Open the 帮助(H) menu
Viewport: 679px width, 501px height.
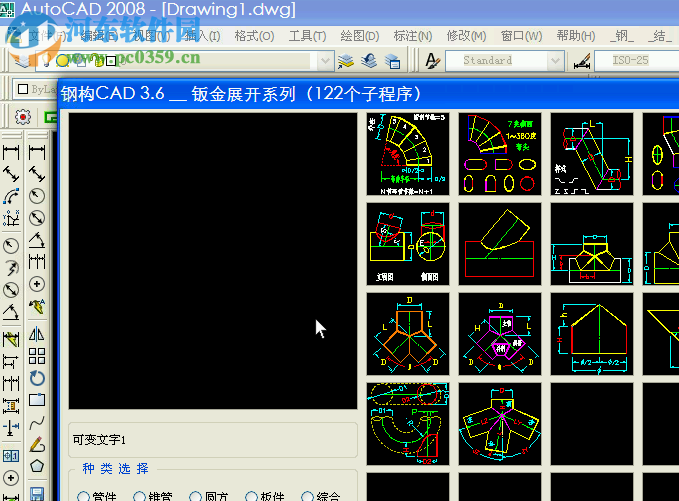point(576,36)
